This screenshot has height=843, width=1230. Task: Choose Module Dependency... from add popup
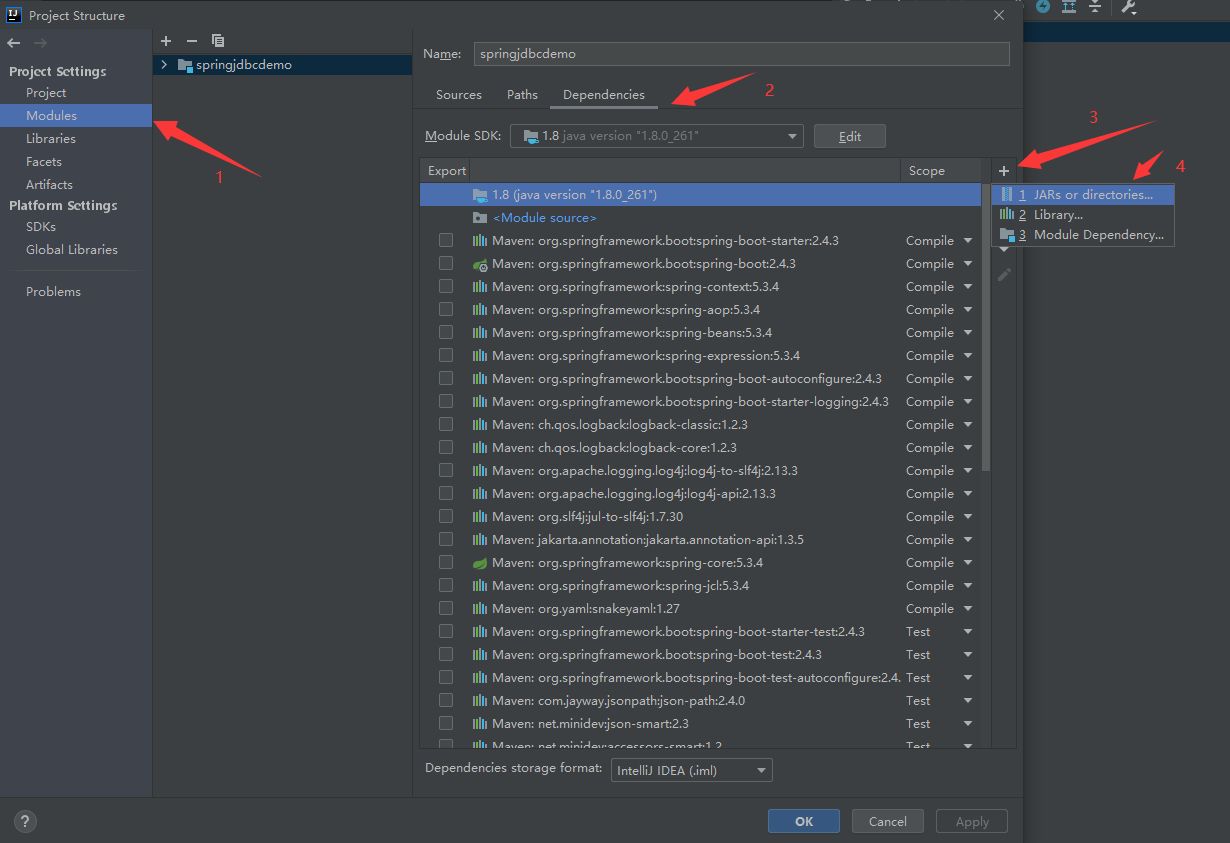1083,235
